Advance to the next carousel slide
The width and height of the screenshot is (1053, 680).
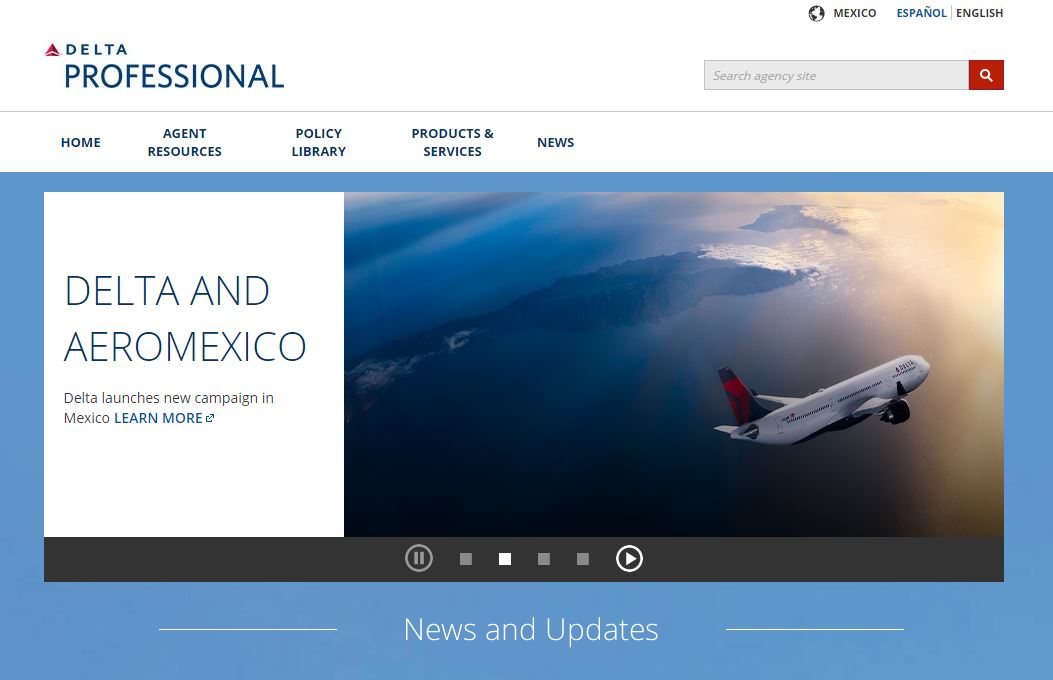630,558
